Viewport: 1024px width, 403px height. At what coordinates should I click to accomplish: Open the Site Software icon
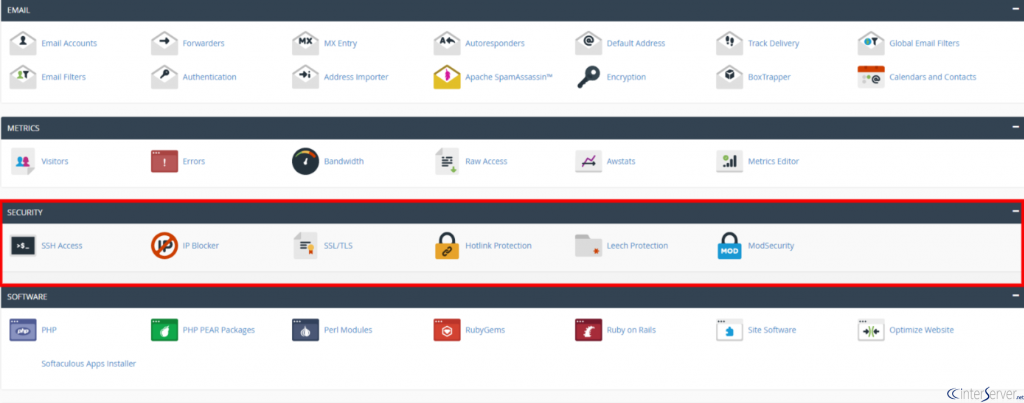[729, 330]
